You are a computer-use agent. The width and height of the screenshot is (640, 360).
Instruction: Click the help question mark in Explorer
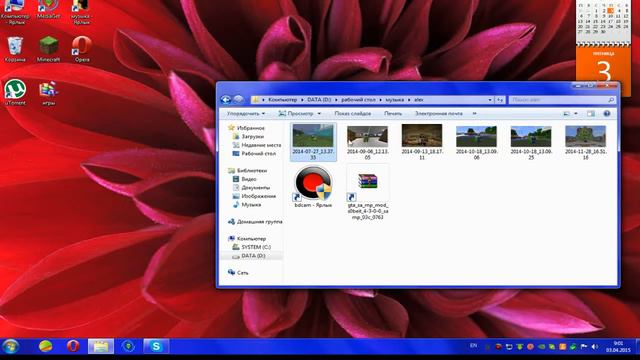[607, 113]
